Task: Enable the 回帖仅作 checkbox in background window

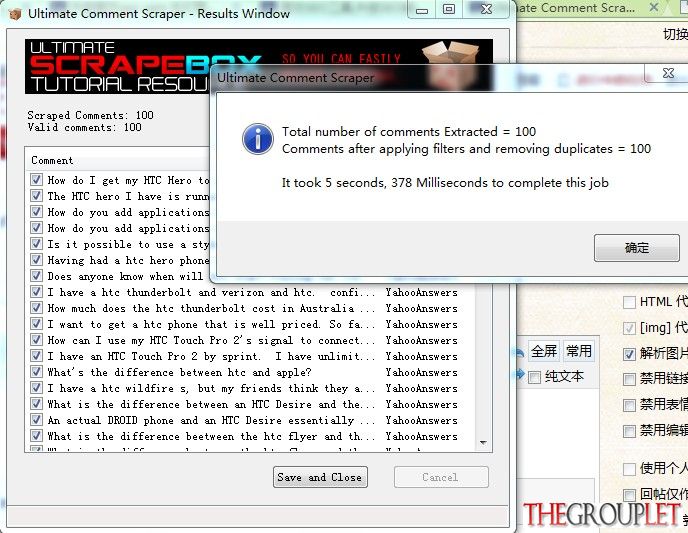Action: click(629, 495)
